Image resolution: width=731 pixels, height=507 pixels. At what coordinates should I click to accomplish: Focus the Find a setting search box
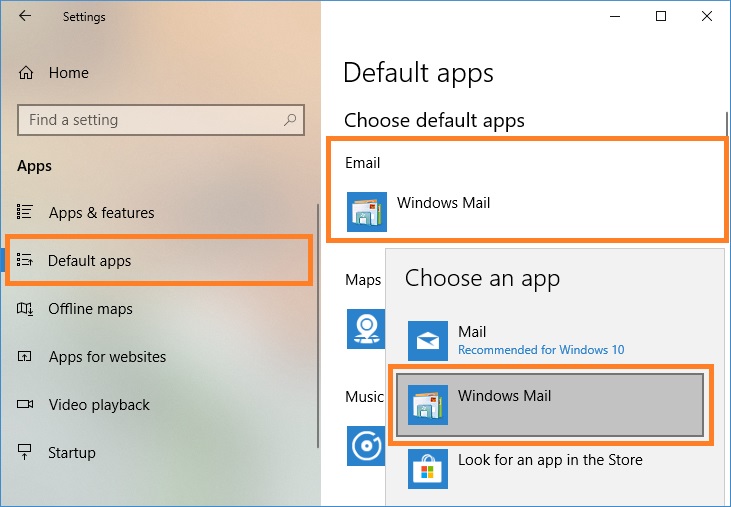pos(161,120)
